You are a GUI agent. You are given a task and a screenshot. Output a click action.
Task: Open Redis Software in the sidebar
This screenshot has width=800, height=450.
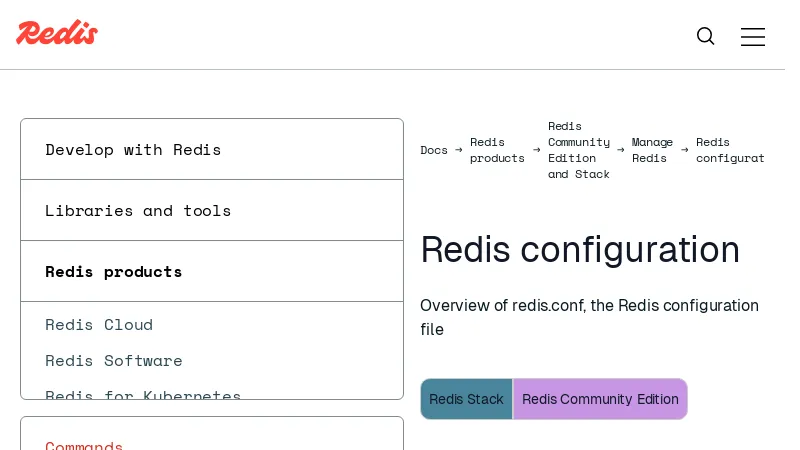114,361
